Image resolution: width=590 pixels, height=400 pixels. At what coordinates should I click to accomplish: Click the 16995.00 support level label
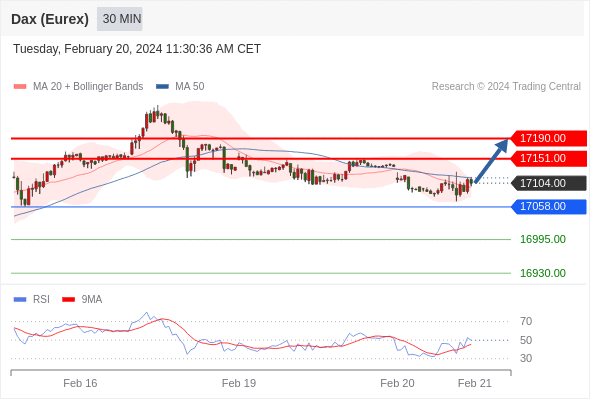point(543,239)
